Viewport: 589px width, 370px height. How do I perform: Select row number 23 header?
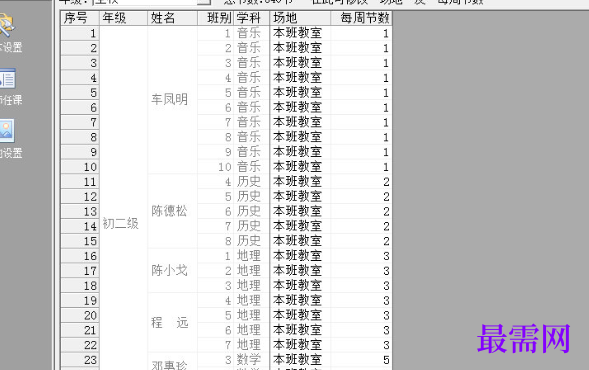[x=80, y=360]
